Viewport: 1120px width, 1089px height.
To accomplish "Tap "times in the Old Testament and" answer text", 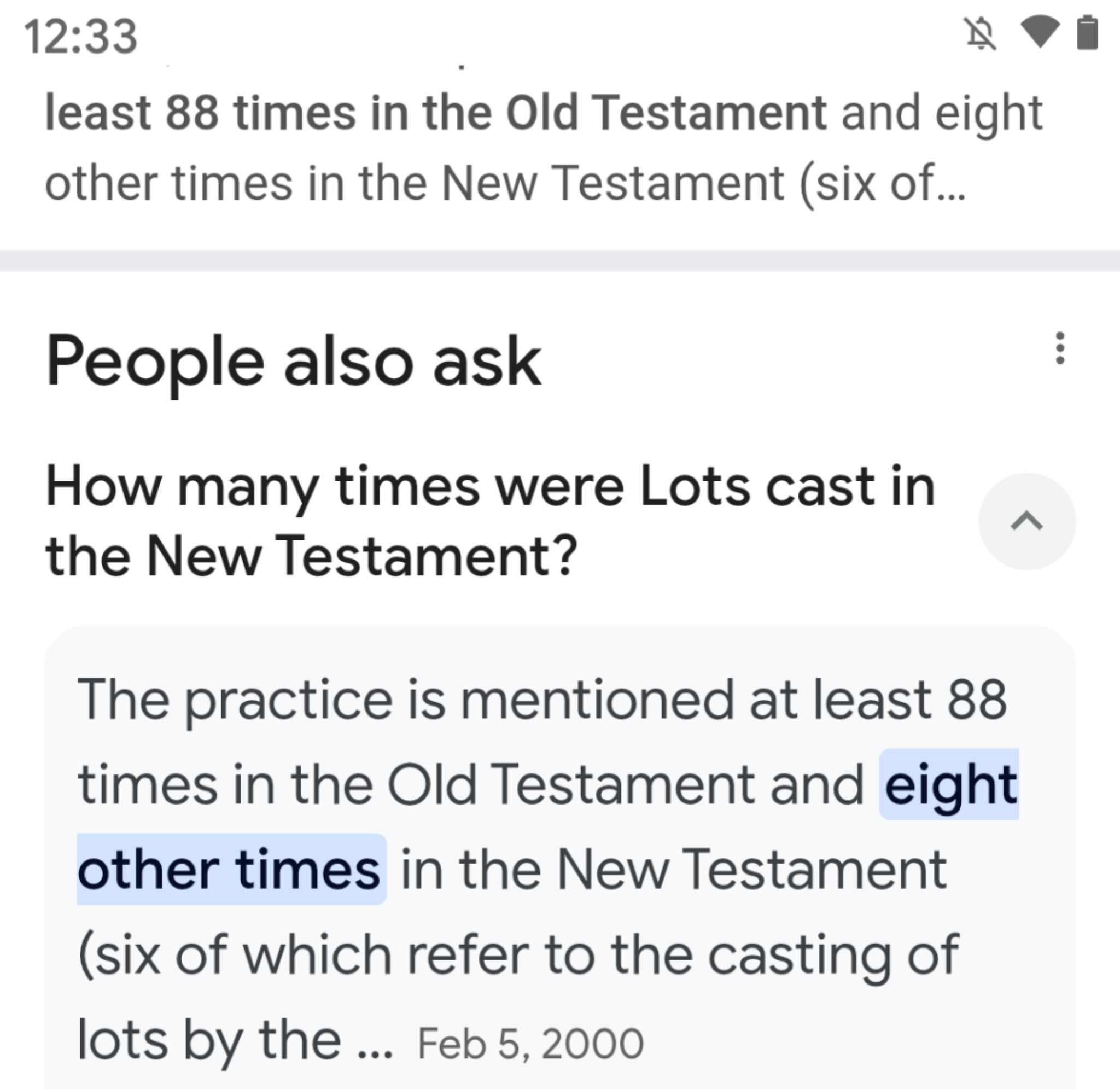I will click(x=470, y=784).
